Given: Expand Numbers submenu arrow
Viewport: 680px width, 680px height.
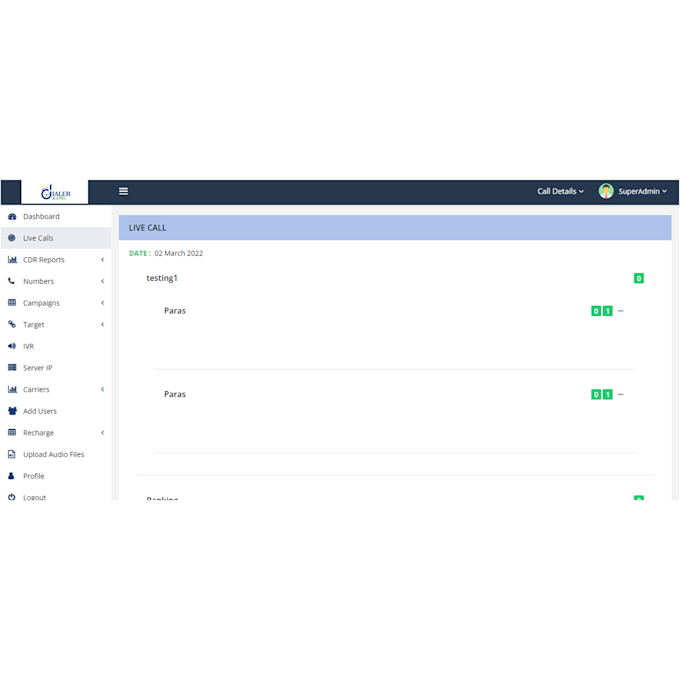Looking at the screenshot, I should click(103, 281).
